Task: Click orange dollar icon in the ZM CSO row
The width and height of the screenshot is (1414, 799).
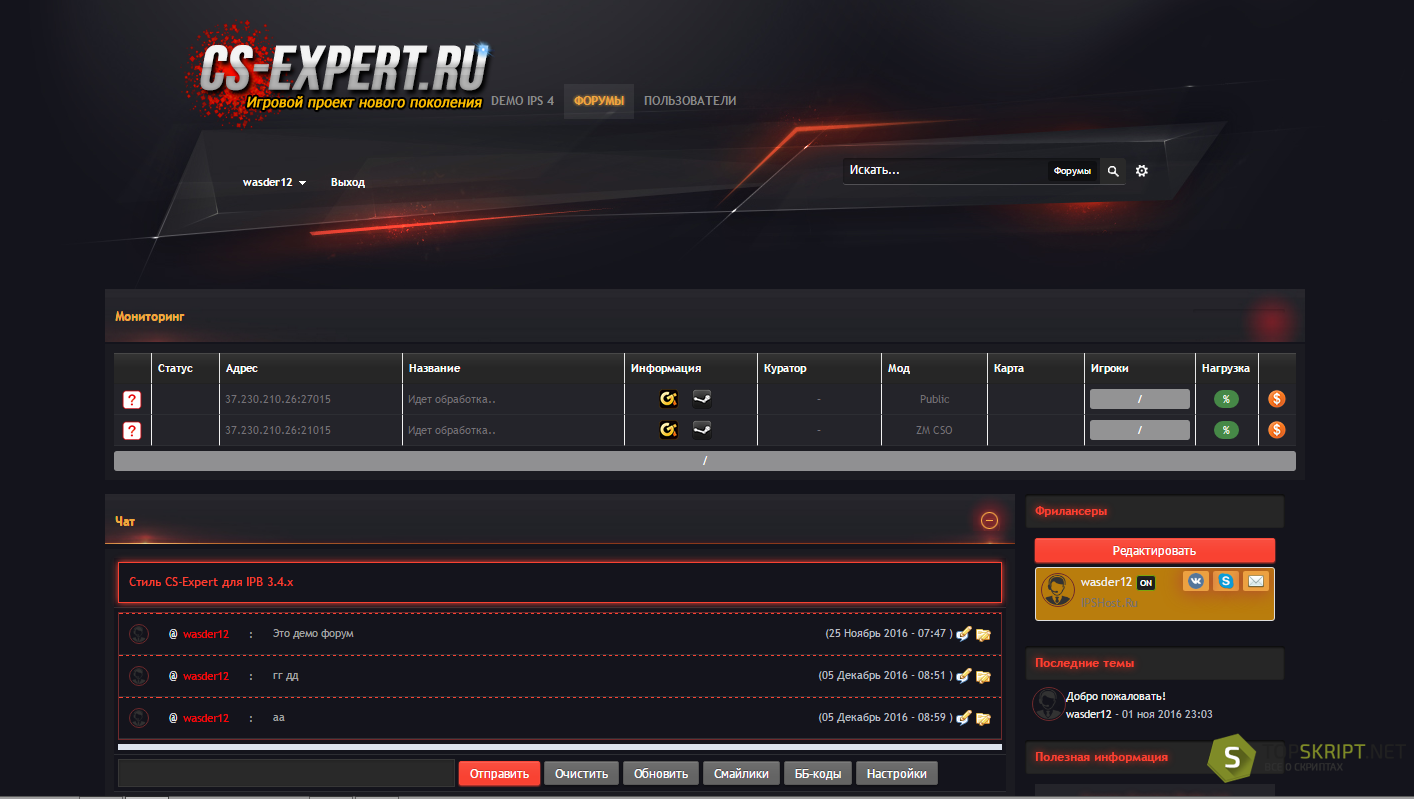Action: (x=1277, y=430)
